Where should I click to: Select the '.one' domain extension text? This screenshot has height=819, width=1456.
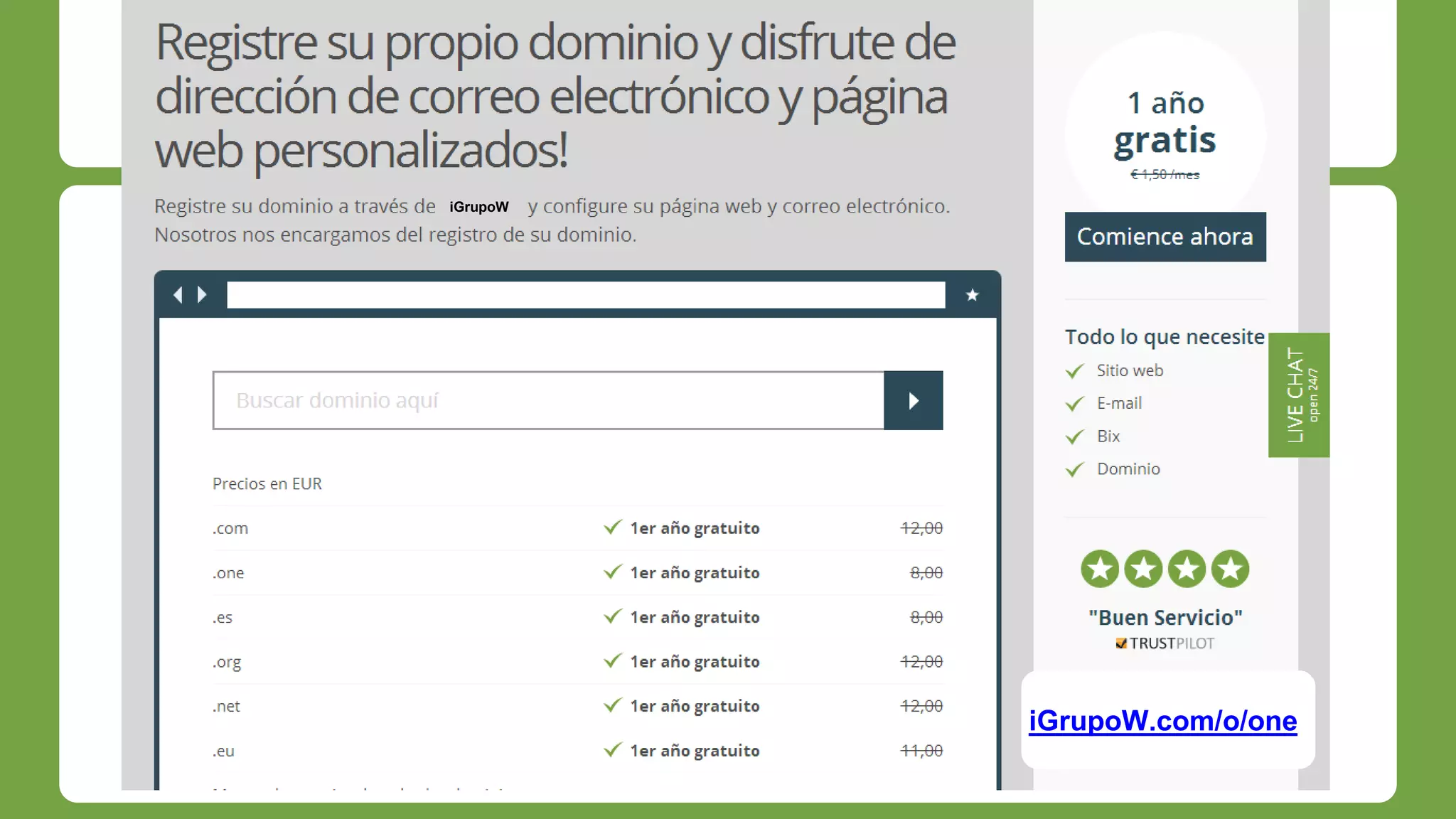[228, 573]
